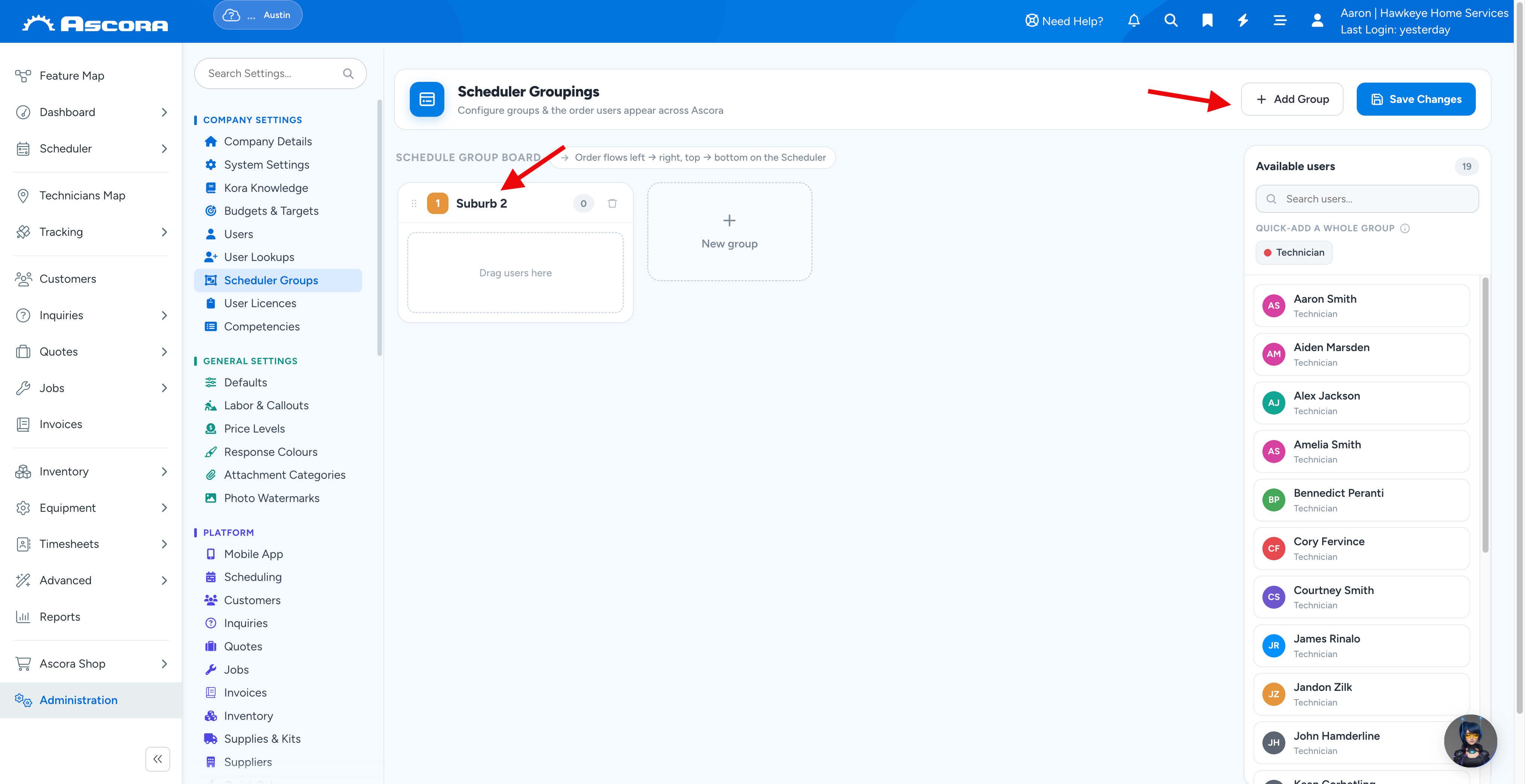Click the drag handle beside Suburb 2
1525x784 pixels.
tap(414, 204)
